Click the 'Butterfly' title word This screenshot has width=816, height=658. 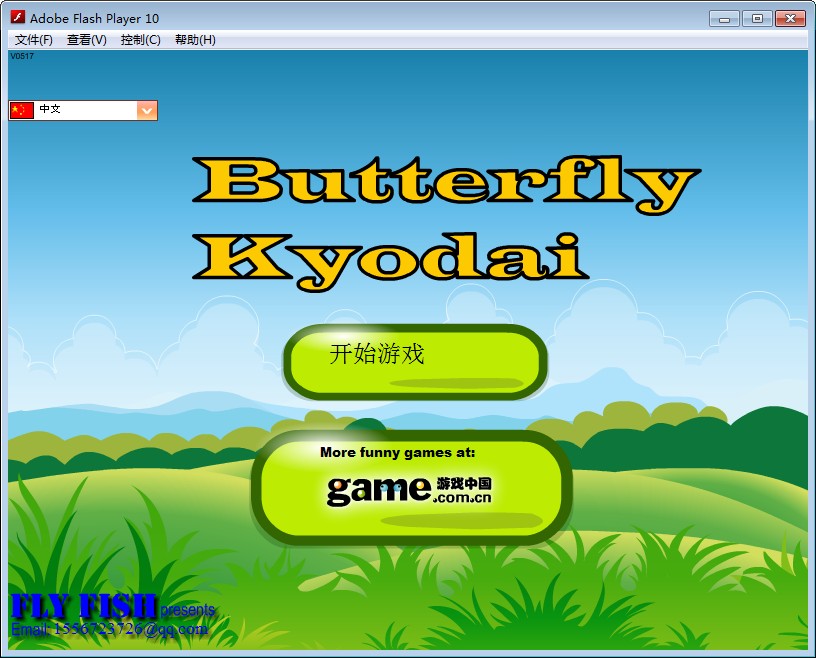pos(443,183)
